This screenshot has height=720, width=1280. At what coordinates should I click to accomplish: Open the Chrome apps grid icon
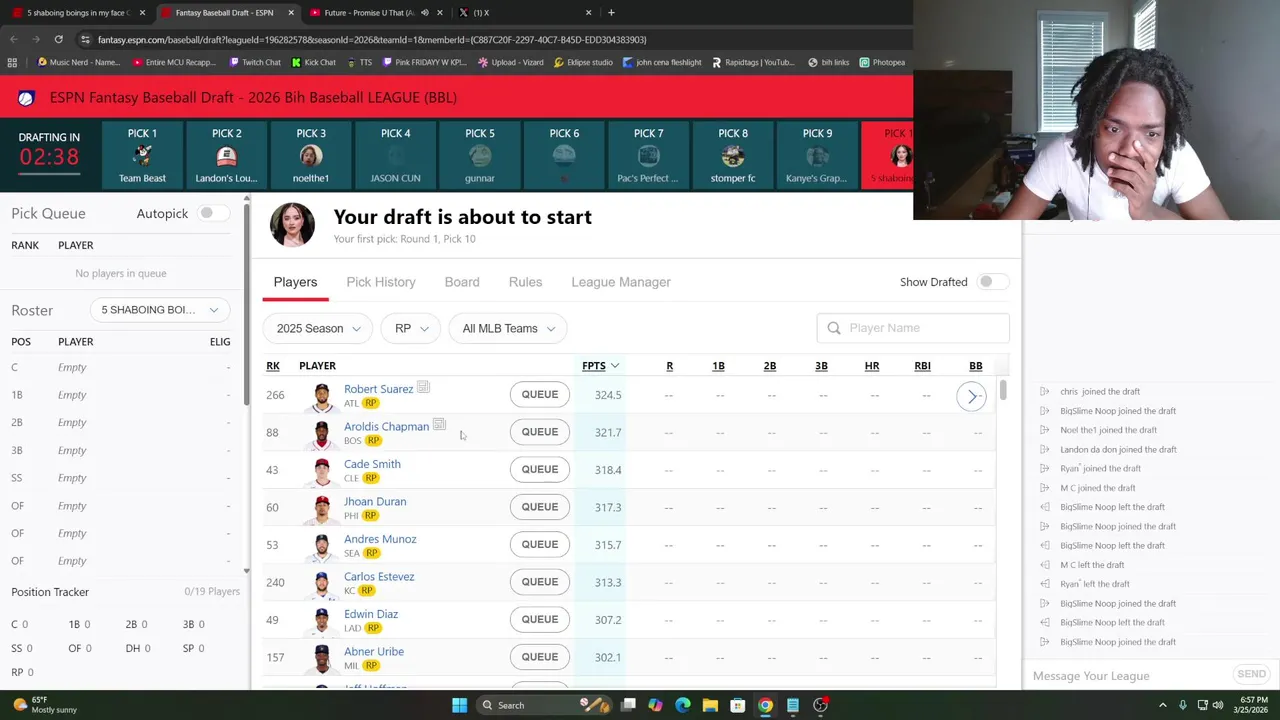click(x=12, y=62)
